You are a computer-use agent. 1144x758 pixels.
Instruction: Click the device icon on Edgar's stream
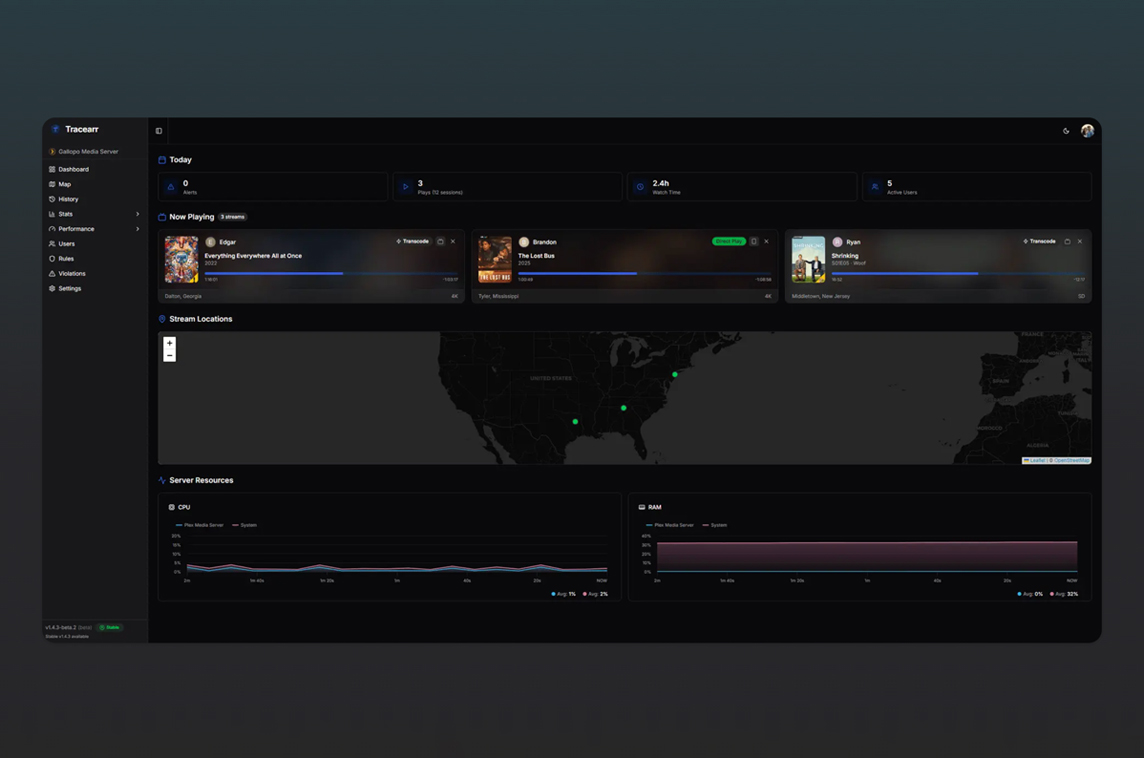(x=440, y=241)
